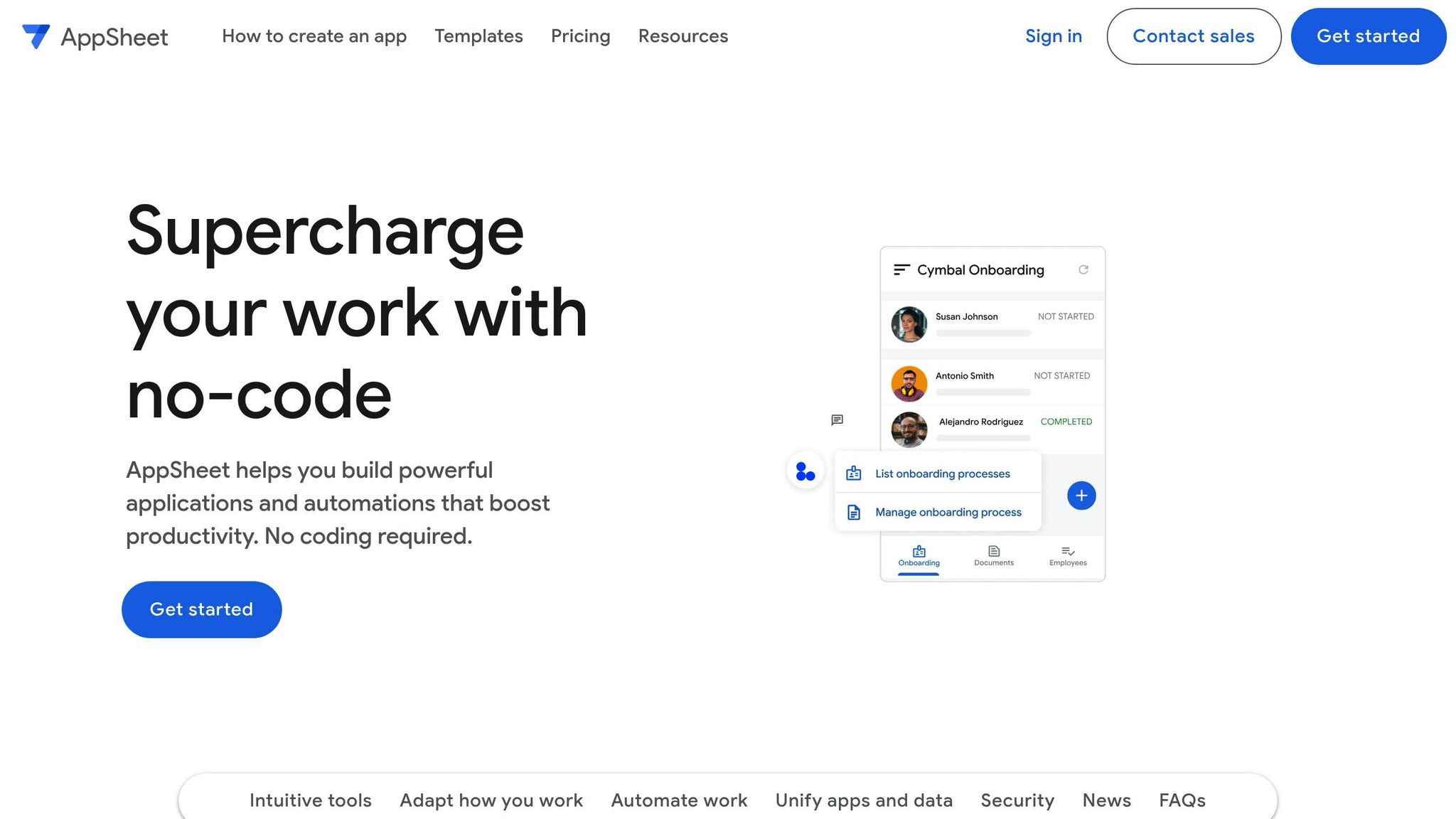Open the Resources section
1456x819 pixels.
[x=682, y=36]
